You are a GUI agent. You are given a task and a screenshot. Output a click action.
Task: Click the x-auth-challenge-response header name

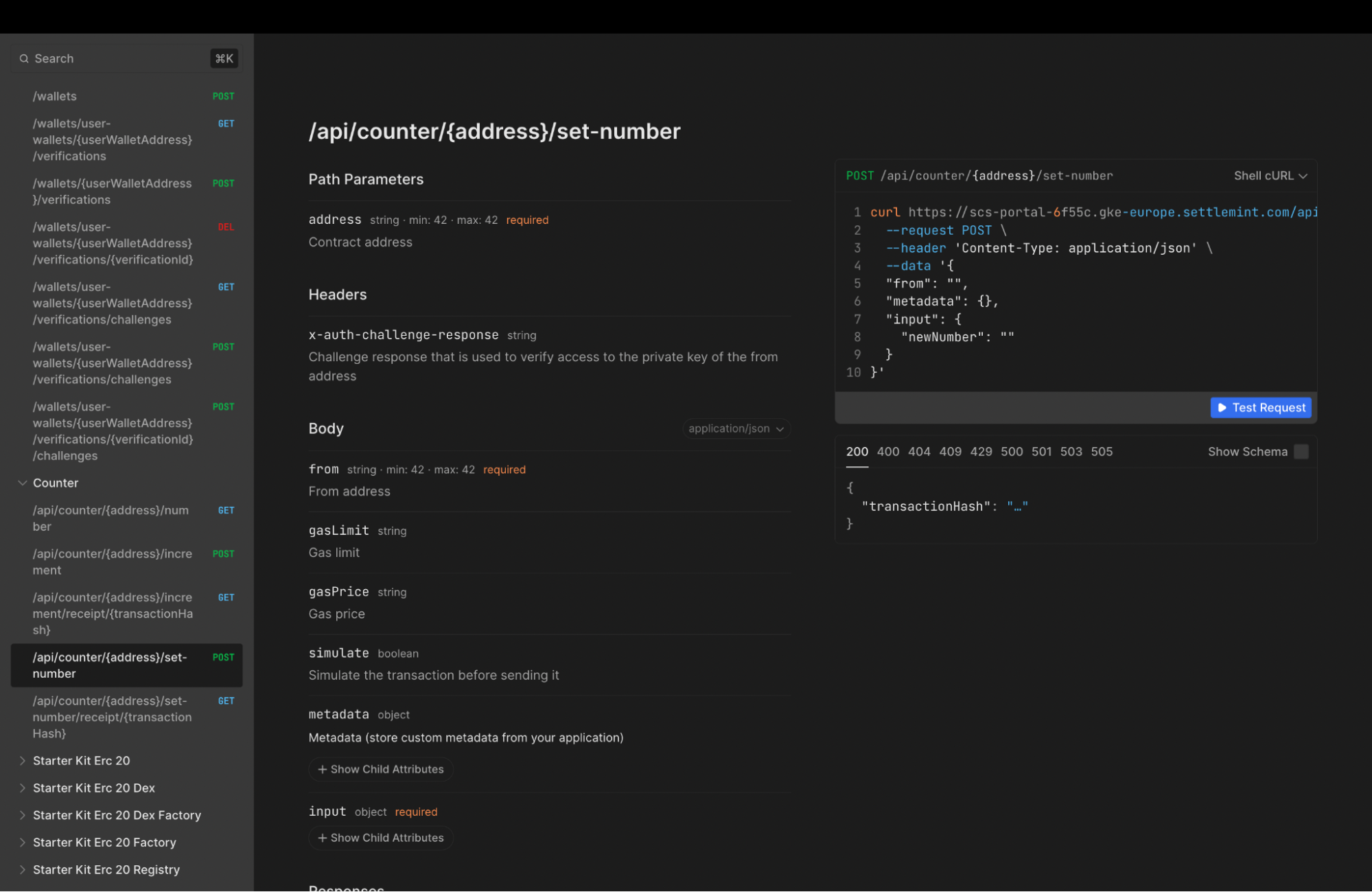click(x=404, y=335)
